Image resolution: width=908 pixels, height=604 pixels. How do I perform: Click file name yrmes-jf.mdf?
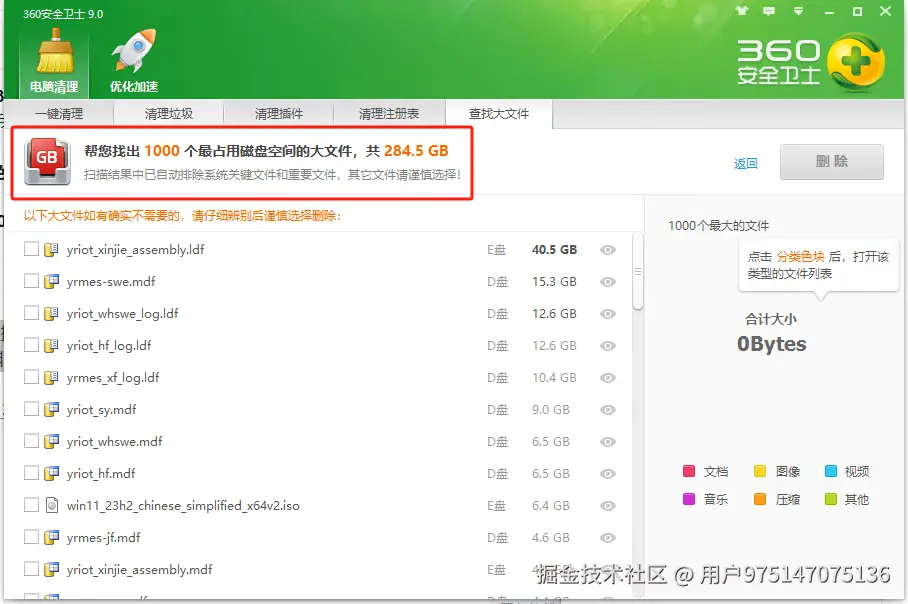pyautogui.click(x=103, y=537)
